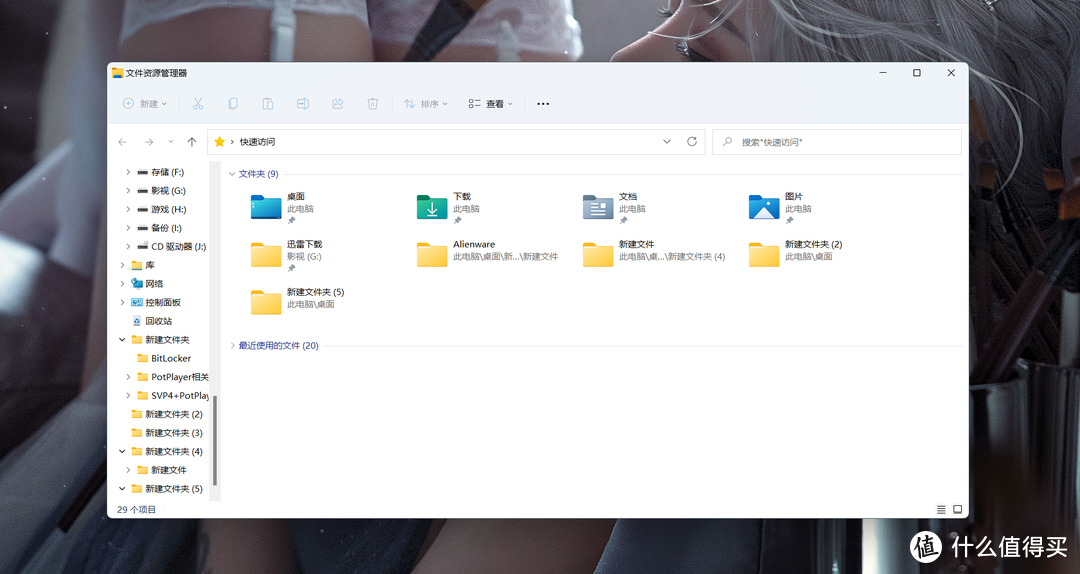Click the Share icon in toolbar
The image size is (1080, 574).
pos(338,104)
